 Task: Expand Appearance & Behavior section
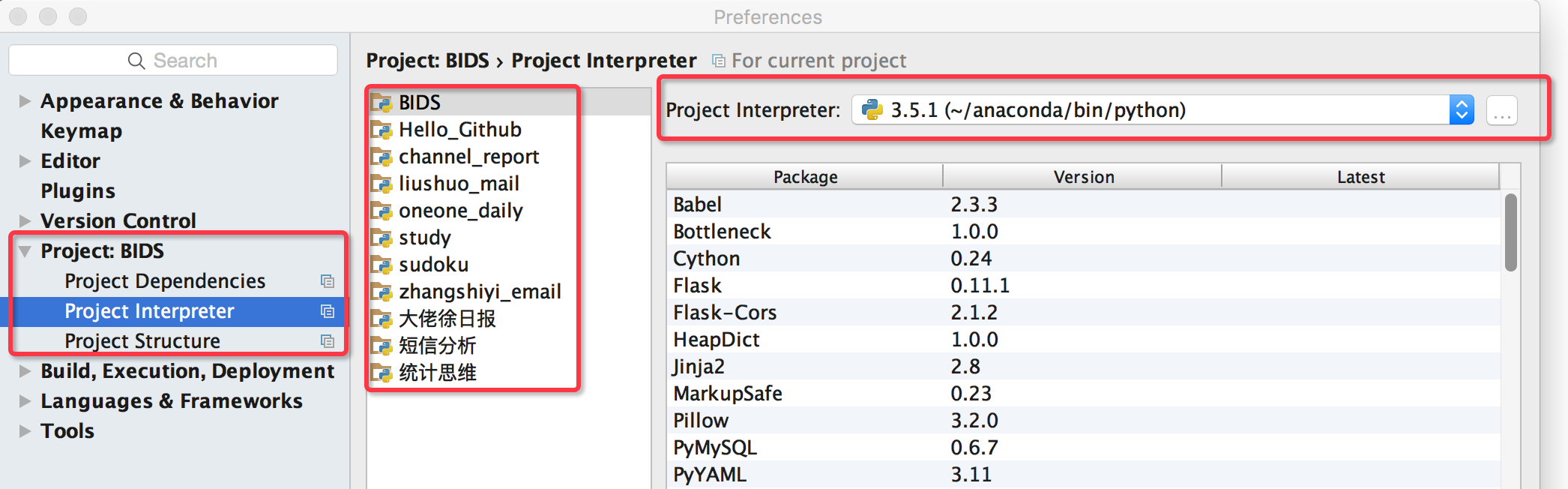click(x=25, y=101)
